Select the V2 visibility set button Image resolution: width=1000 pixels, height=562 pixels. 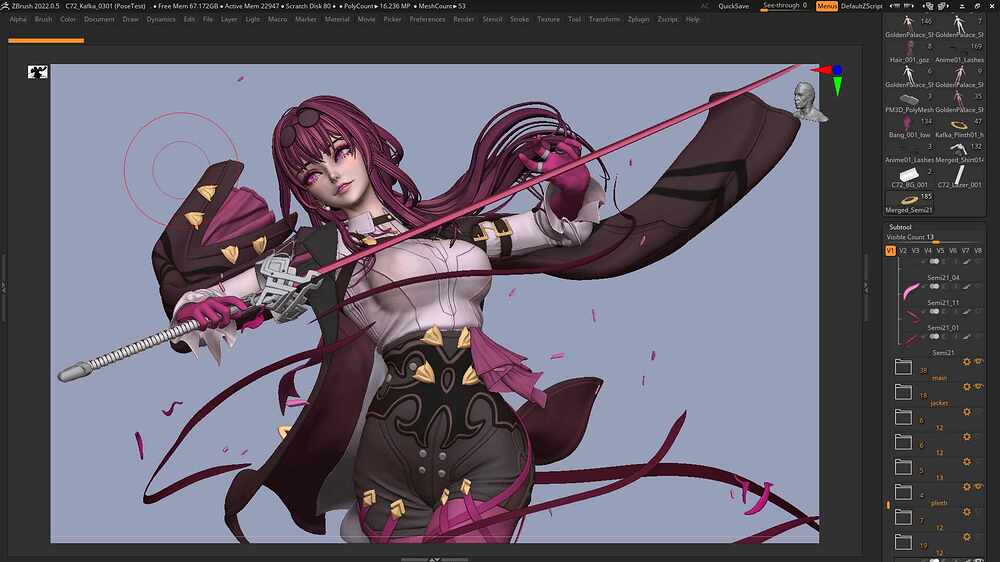903,251
